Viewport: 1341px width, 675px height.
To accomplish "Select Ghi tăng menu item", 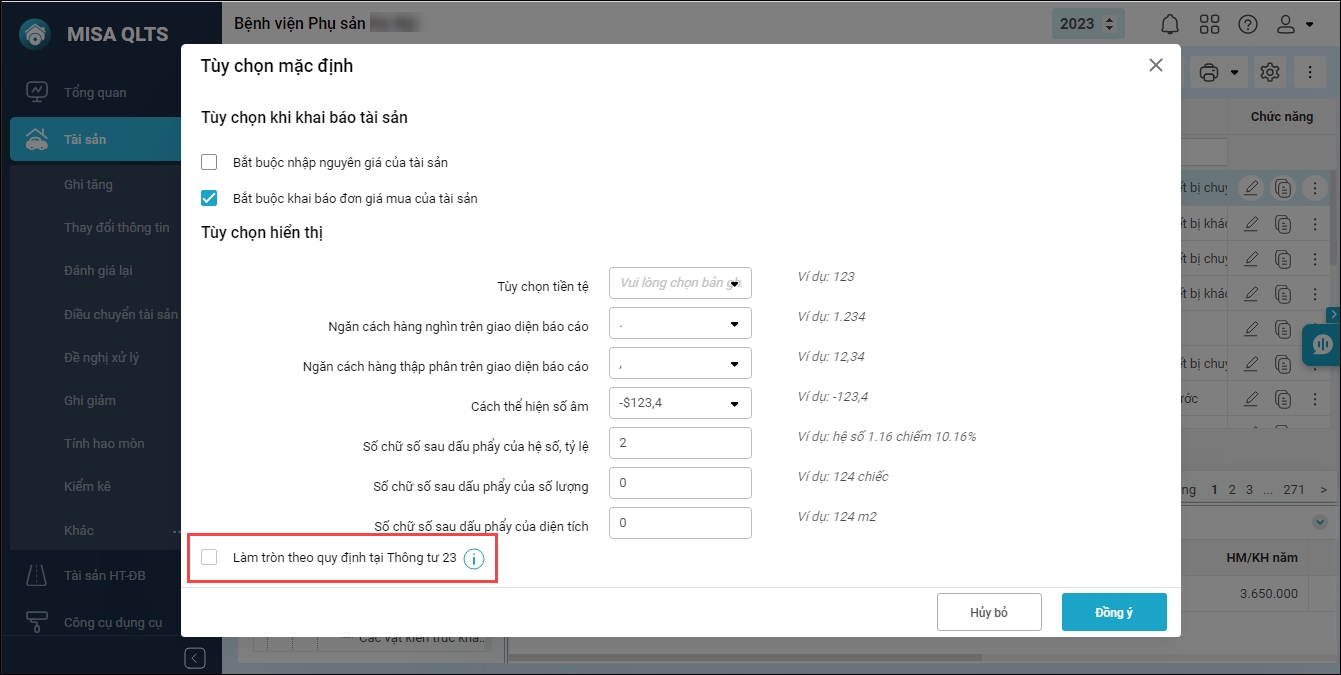I will point(89,184).
